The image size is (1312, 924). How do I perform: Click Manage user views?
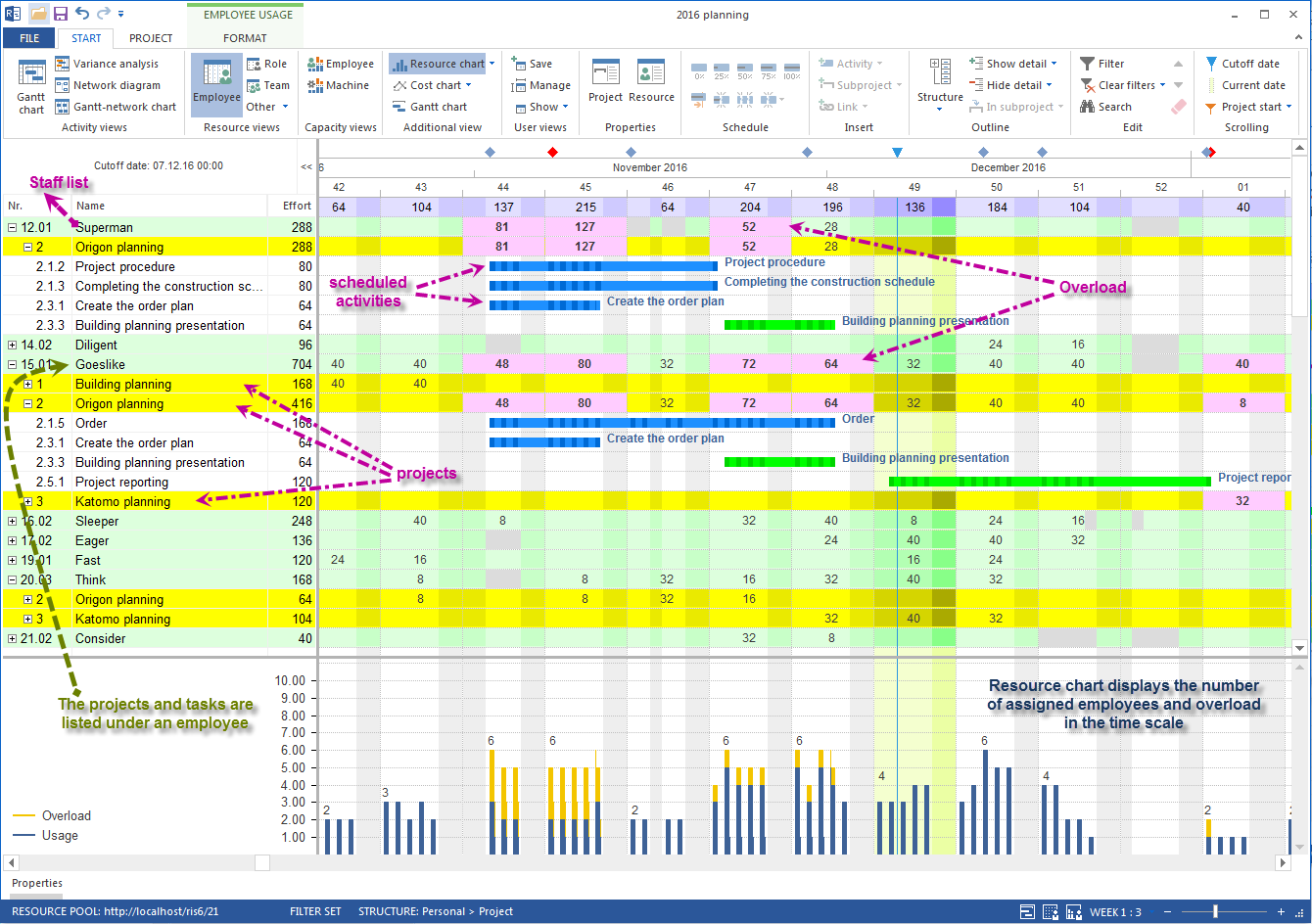[540, 85]
